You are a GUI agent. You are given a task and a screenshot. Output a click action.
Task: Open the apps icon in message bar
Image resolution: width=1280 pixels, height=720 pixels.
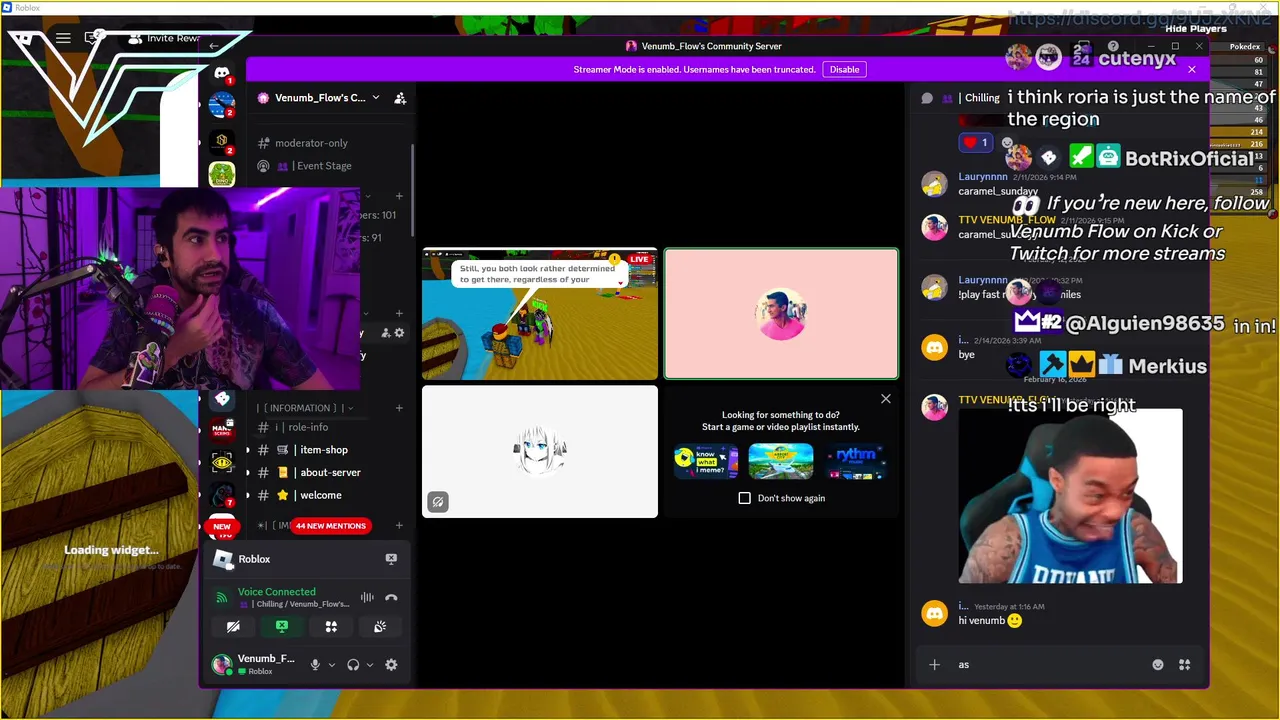coord(1185,665)
